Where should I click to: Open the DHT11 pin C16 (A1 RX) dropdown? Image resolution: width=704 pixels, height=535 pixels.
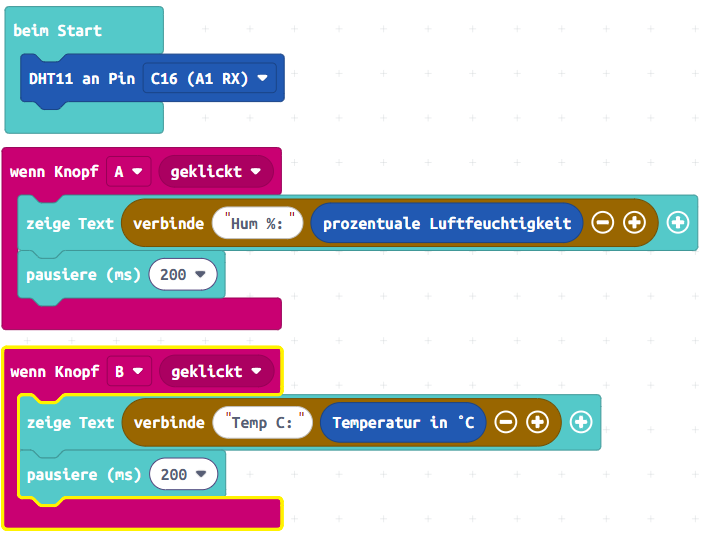209,78
